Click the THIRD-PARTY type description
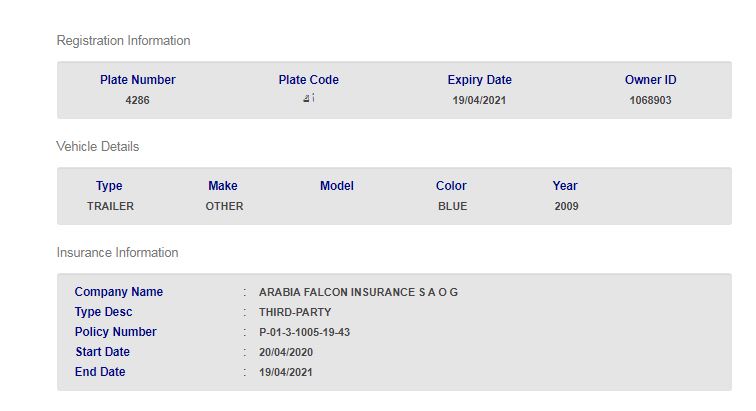 [295, 312]
